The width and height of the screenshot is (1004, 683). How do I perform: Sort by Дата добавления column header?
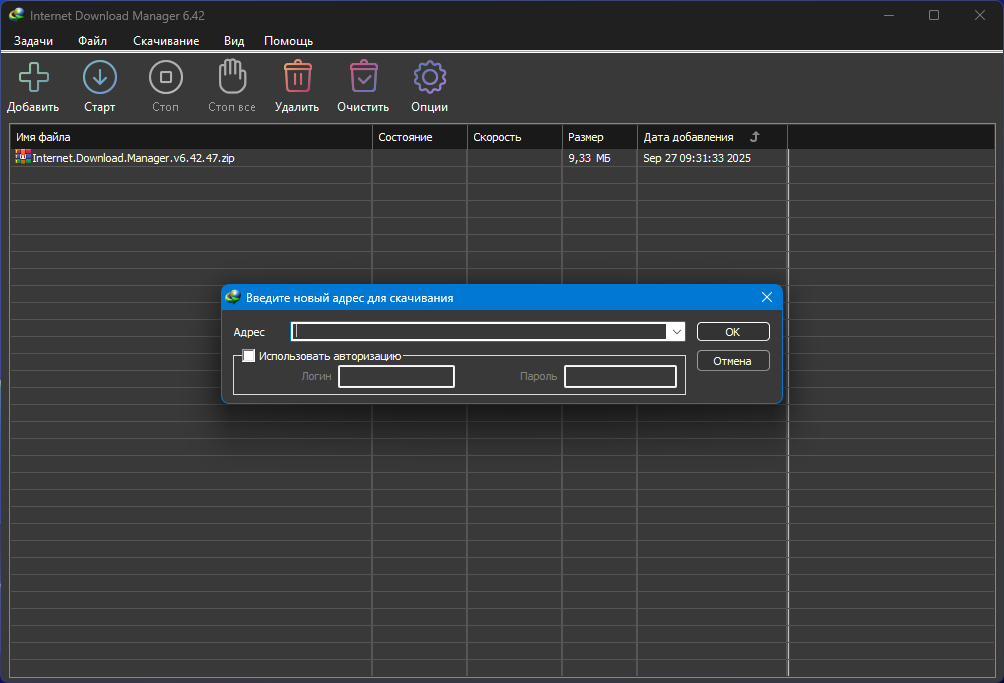688,137
